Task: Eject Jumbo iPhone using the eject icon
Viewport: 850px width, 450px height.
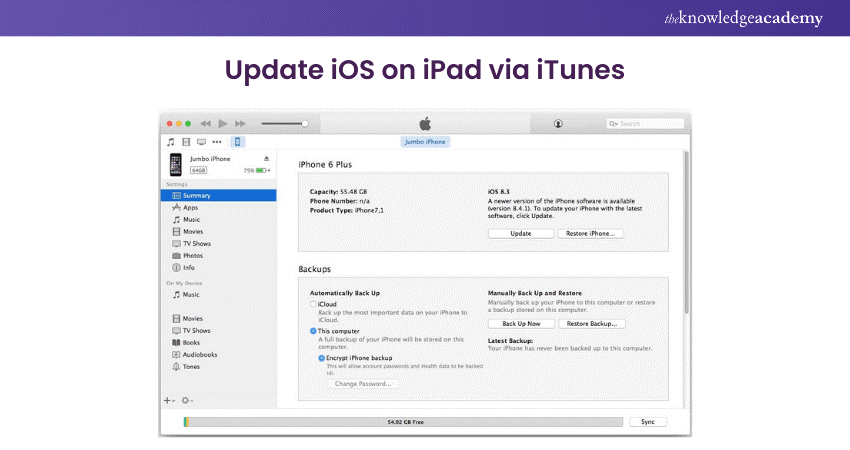Action: 266,159
